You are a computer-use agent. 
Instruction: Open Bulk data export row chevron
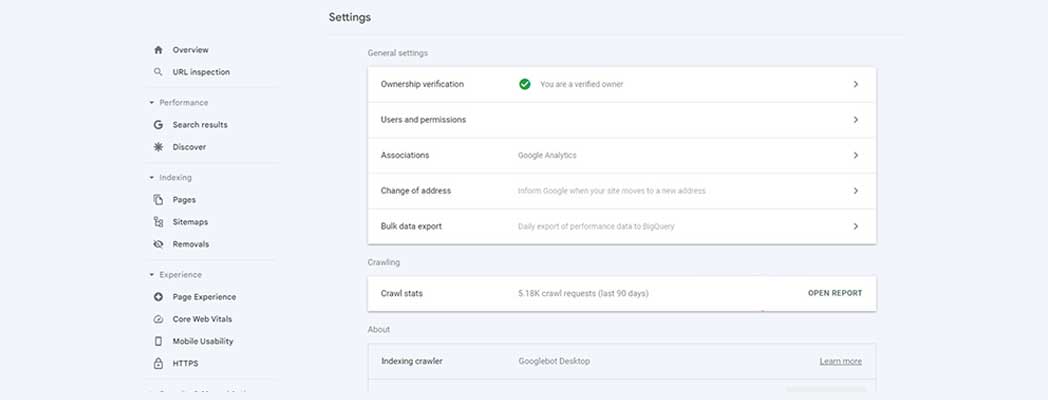(x=855, y=226)
